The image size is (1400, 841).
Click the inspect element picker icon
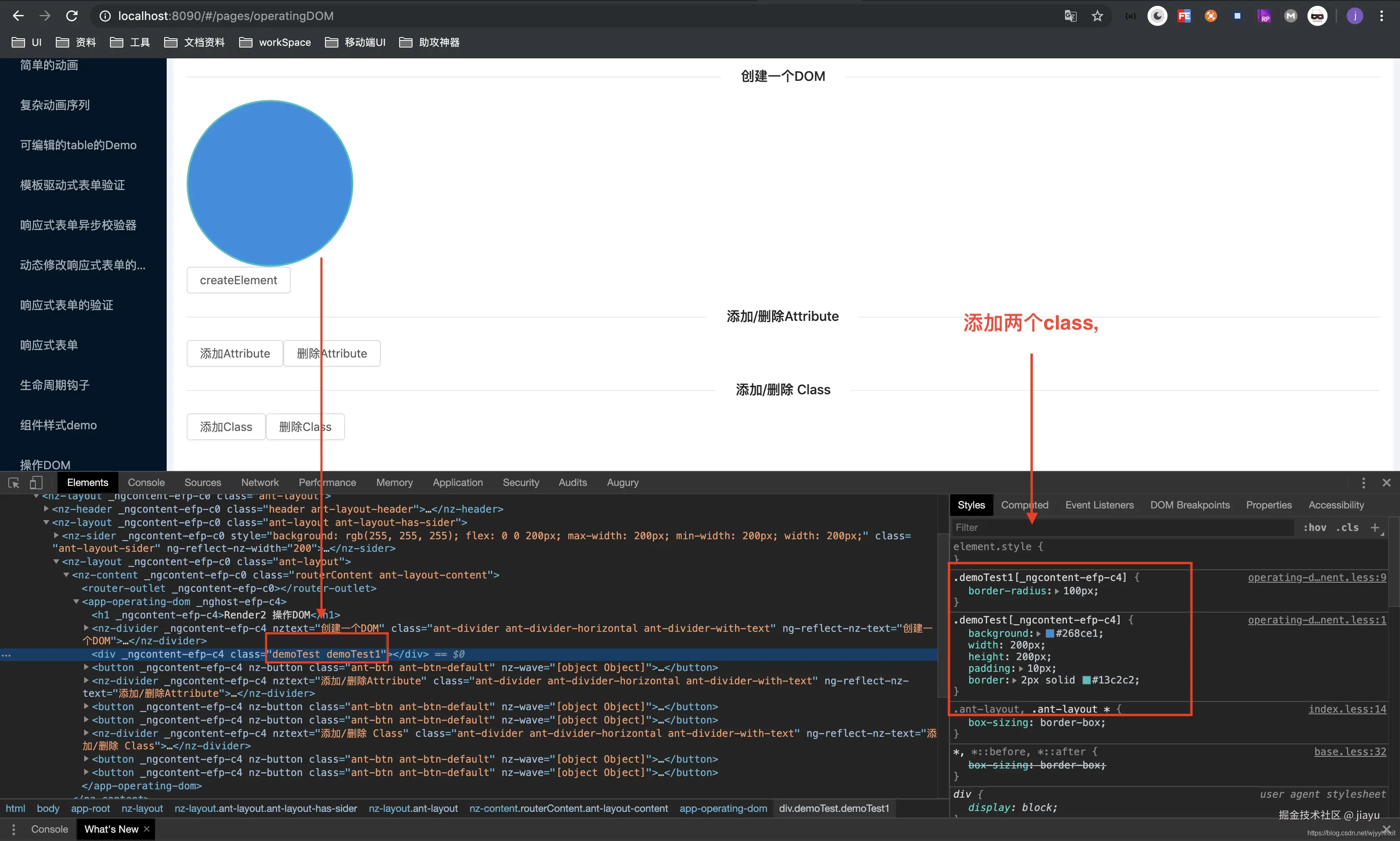(14, 483)
